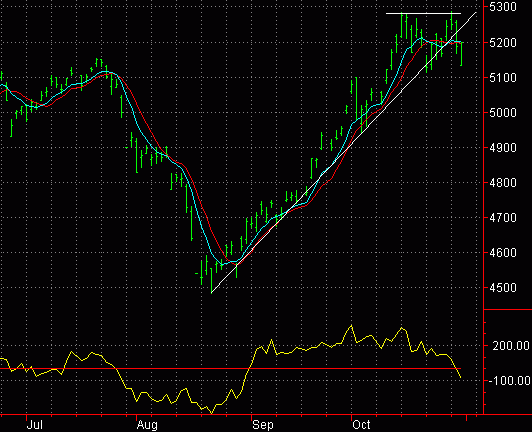Click the 4500 price axis label
The width and height of the screenshot is (532, 432).
(503, 288)
